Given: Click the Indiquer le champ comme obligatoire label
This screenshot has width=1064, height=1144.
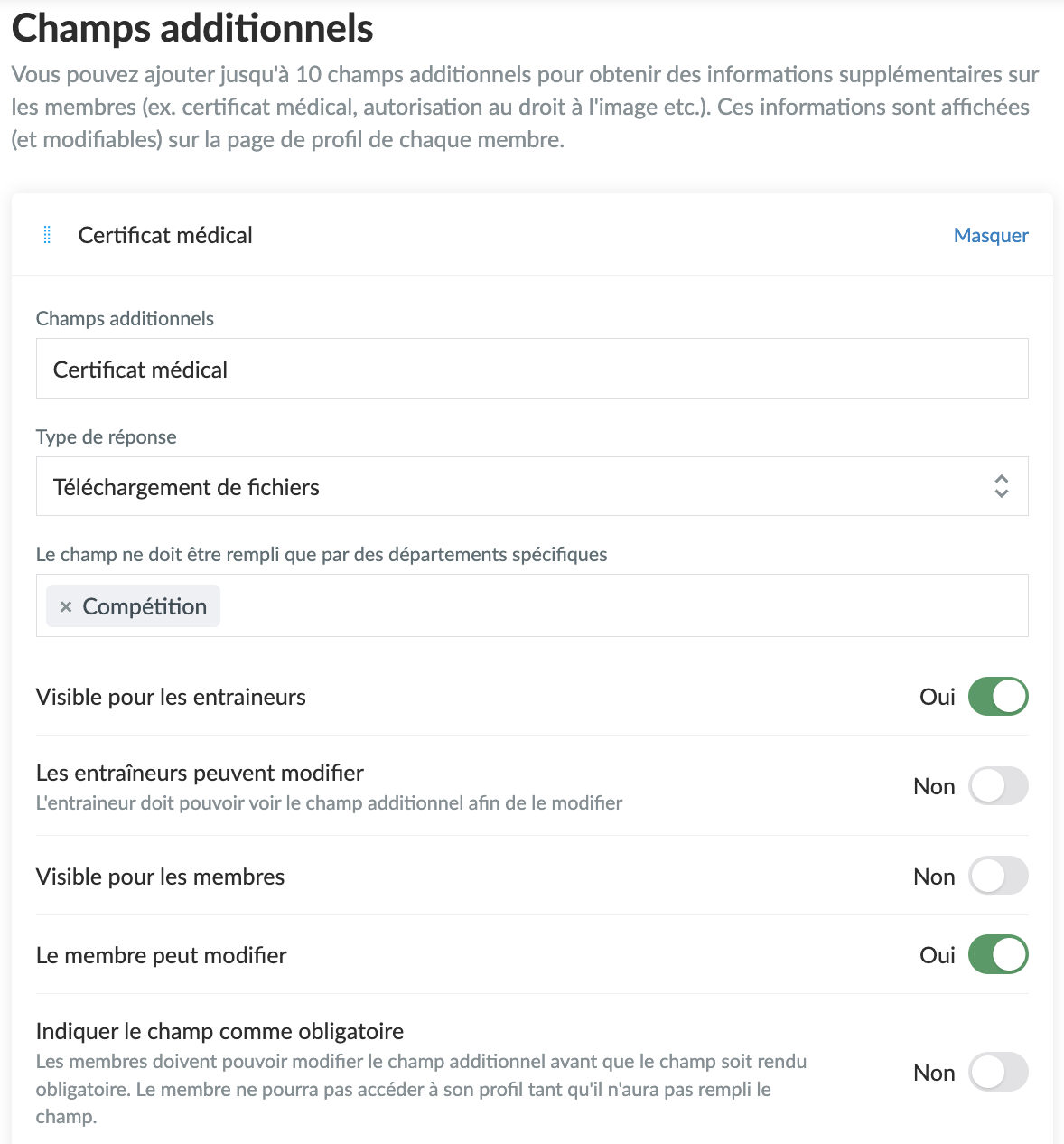Looking at the screenshot, I should coord(219,1031).
